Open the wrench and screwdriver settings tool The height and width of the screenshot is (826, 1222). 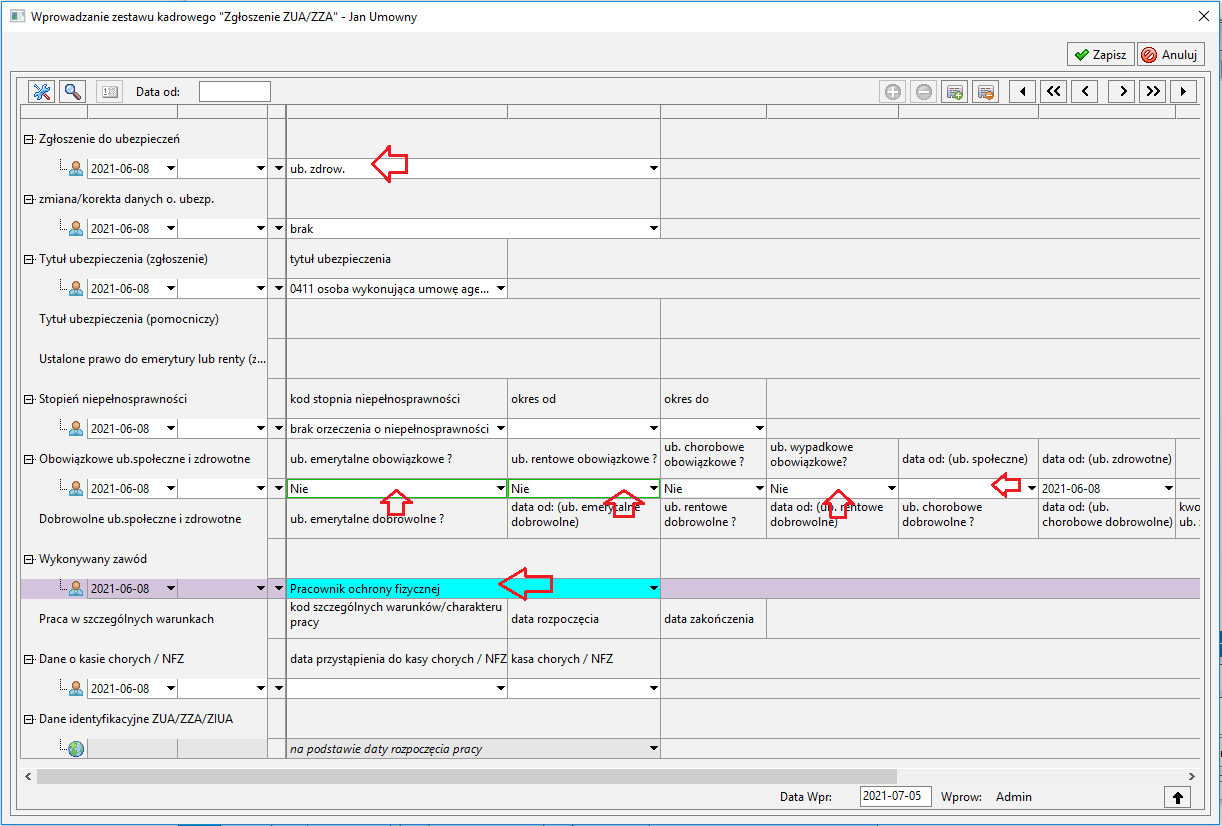[42, 92]
